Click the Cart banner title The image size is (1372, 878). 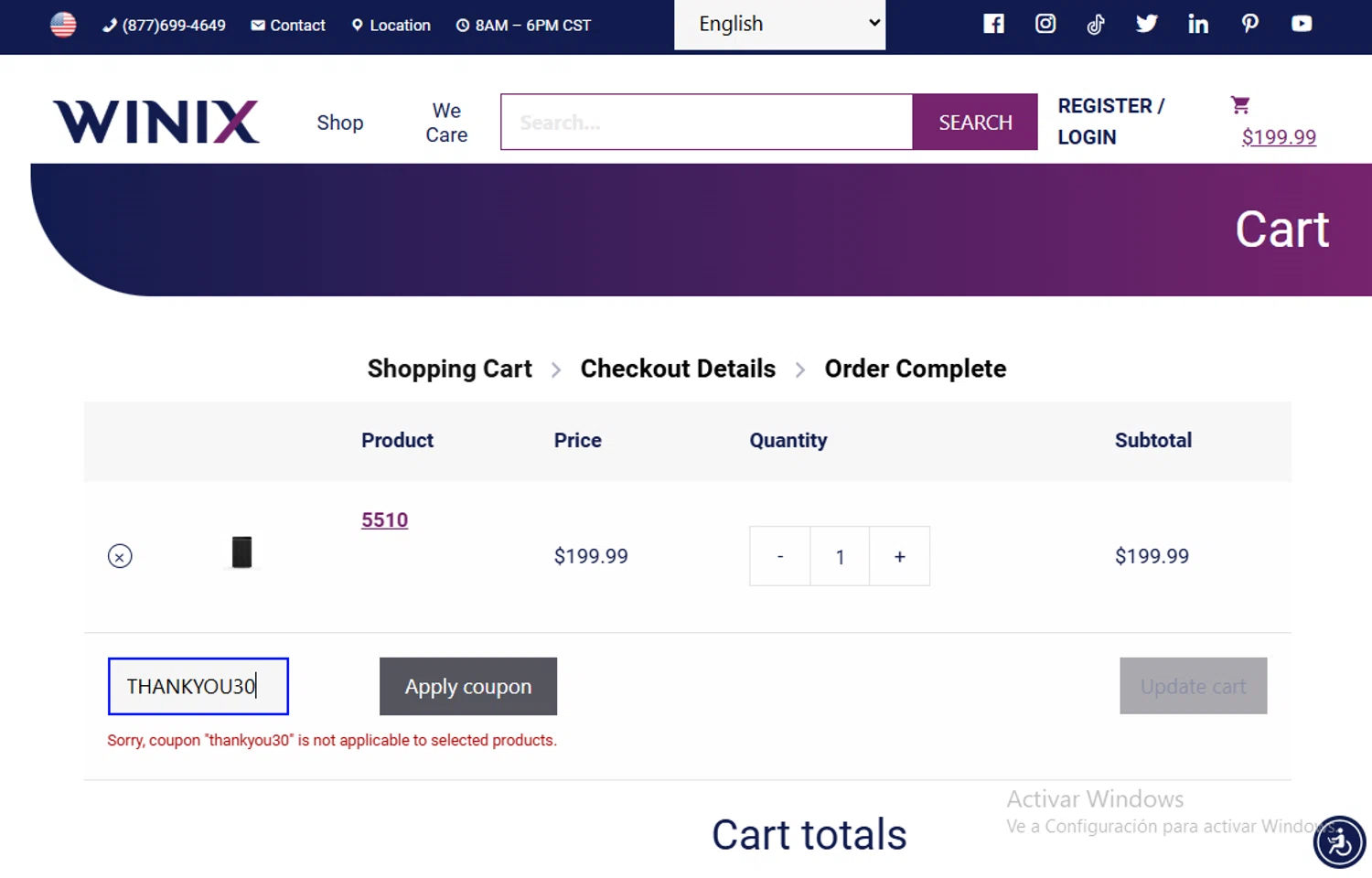click(x=1281, y=229)
